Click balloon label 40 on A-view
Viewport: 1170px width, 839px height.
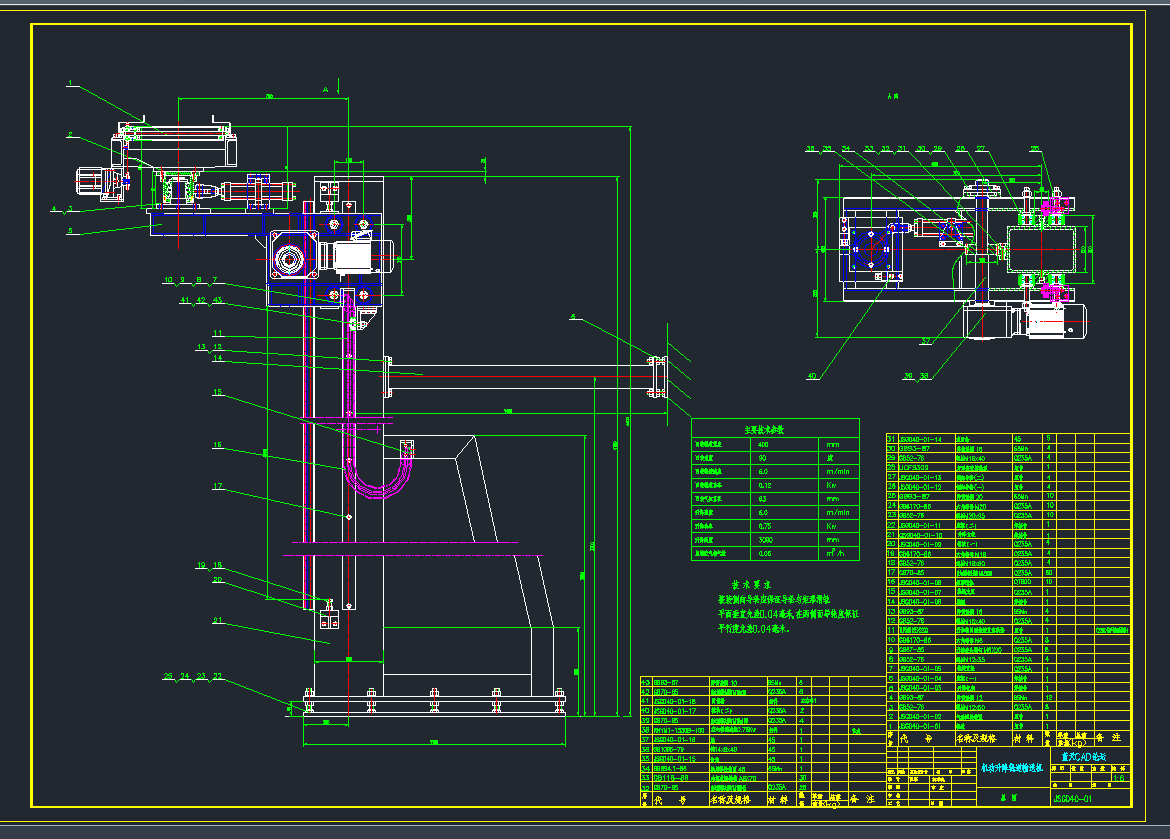click(812, 376)
